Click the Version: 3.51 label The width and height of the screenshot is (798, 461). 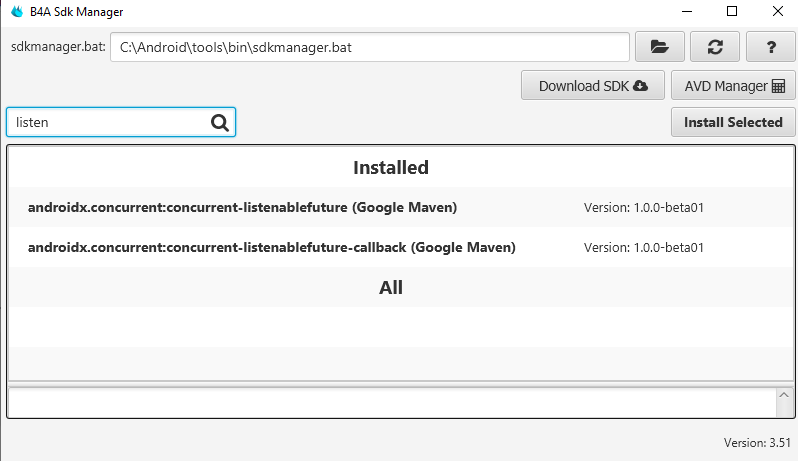tap(757, 442)
